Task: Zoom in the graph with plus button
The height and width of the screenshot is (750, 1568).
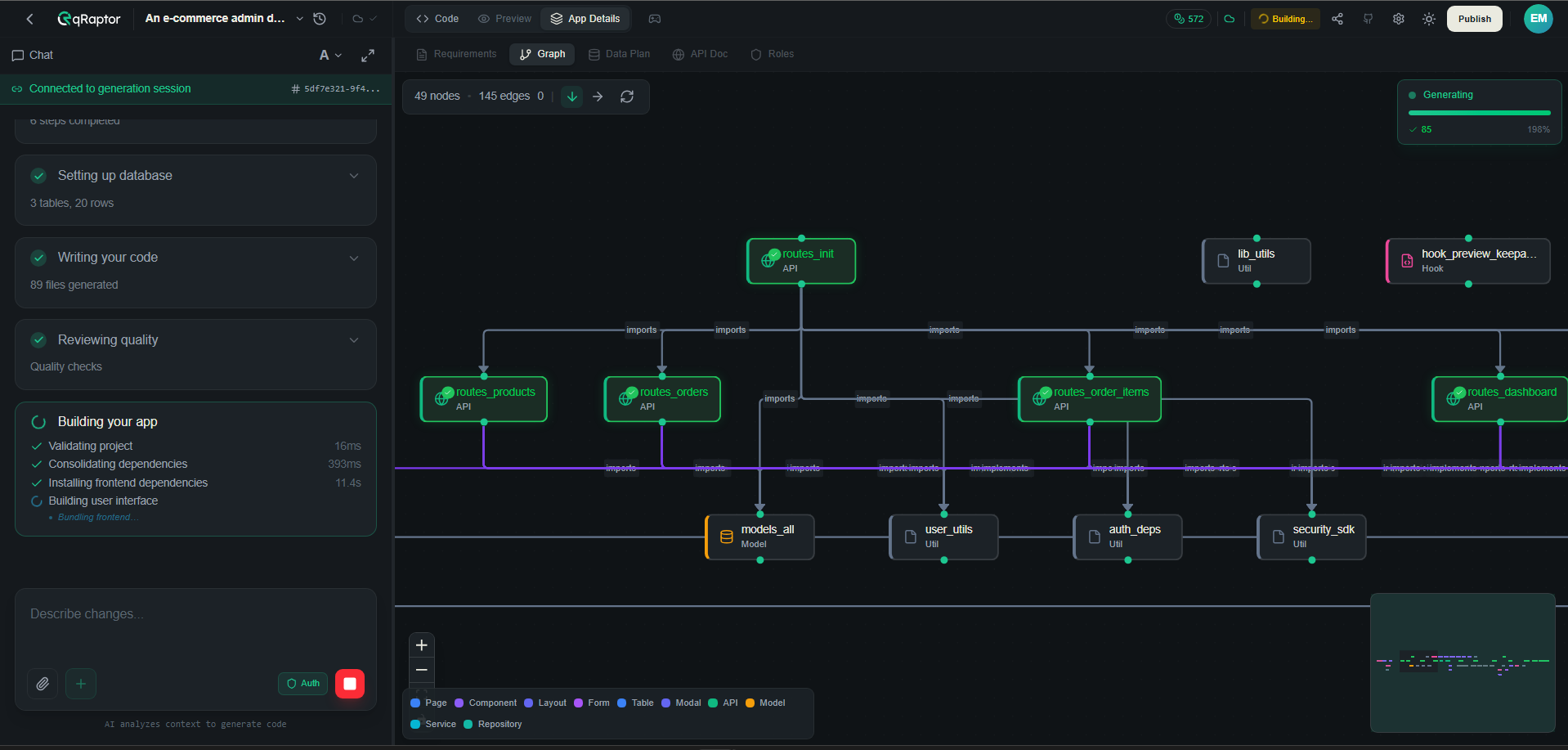Action: click(422, 645)
